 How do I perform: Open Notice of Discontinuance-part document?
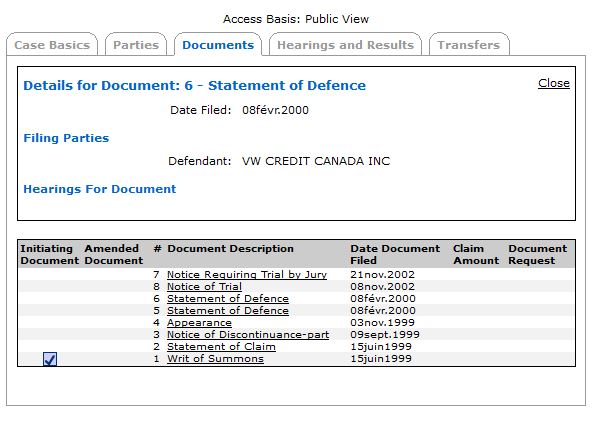click(x=248, y=335)
